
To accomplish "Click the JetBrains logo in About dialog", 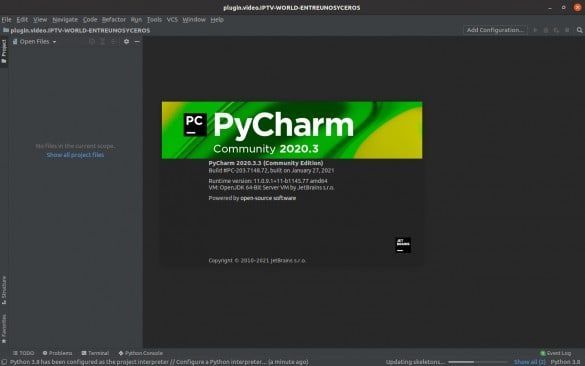I will [x=403, y=245].
